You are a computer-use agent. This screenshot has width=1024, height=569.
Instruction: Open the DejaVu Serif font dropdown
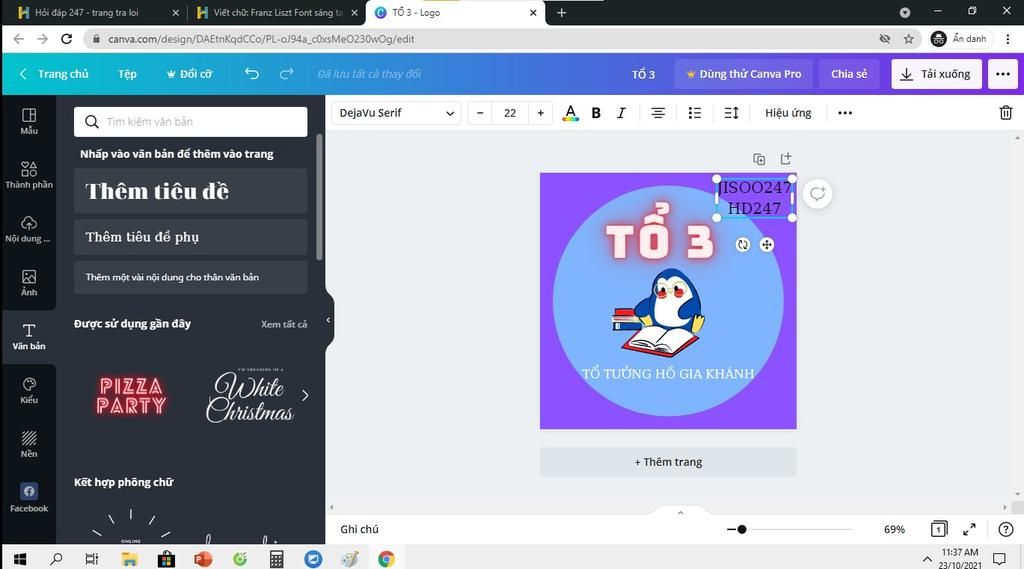(396, 113)
